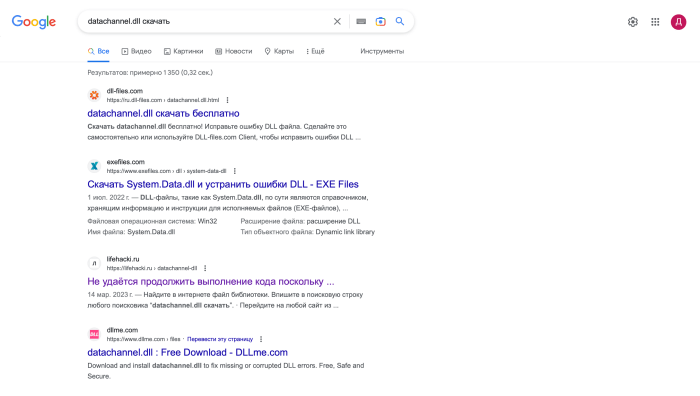Screen dimensions: 700x396
Task: Open 'datachannel.dll скачать бесплатно' result
Action: point(163,113)
